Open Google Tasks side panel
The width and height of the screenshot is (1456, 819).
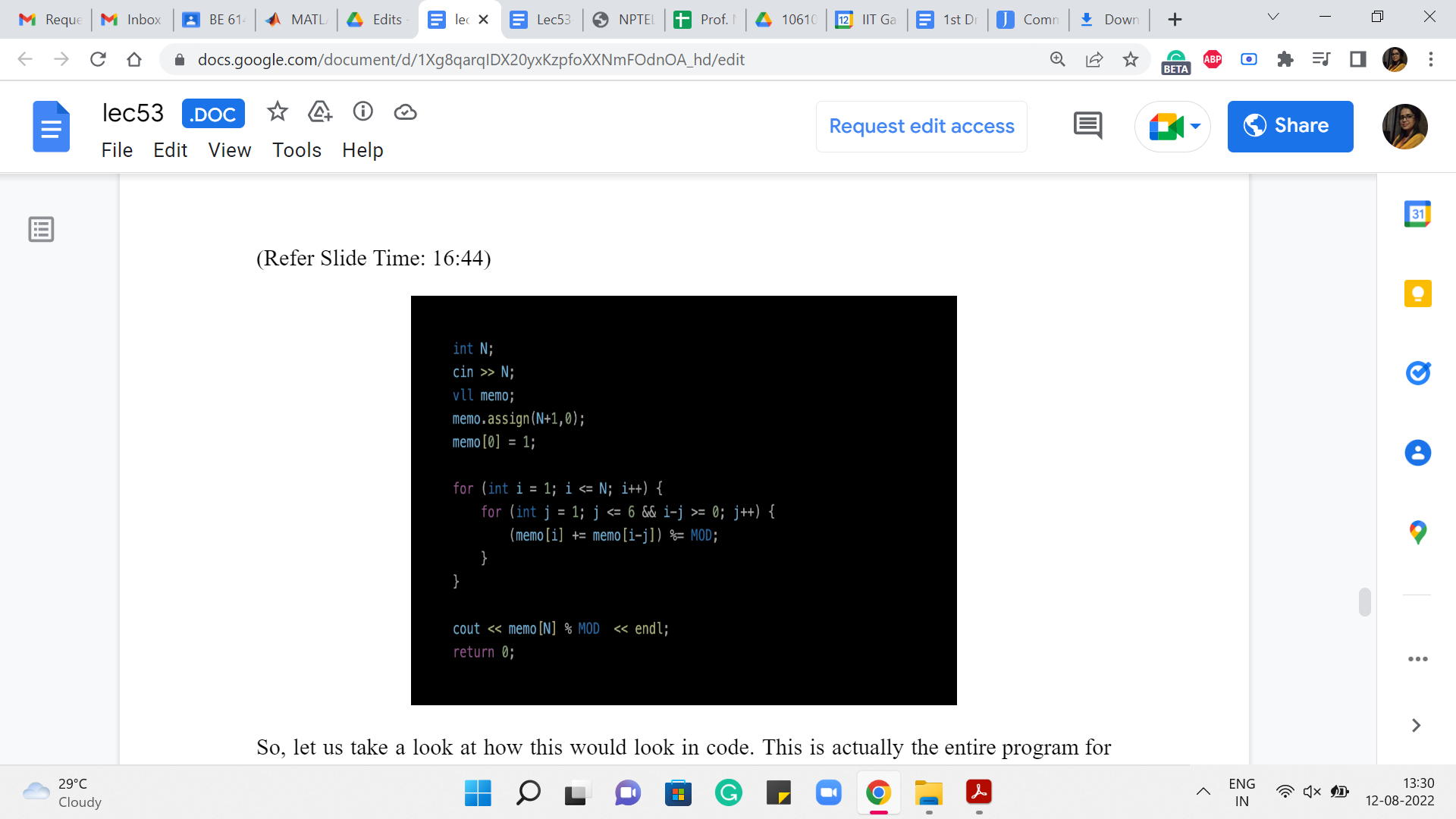coord(1417,373)
